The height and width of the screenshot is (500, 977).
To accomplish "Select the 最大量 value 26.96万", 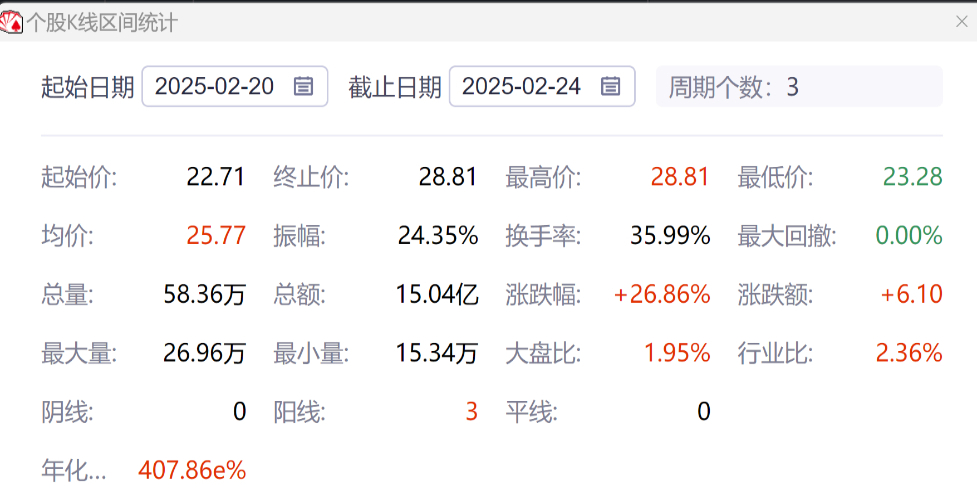I will 204,353.
